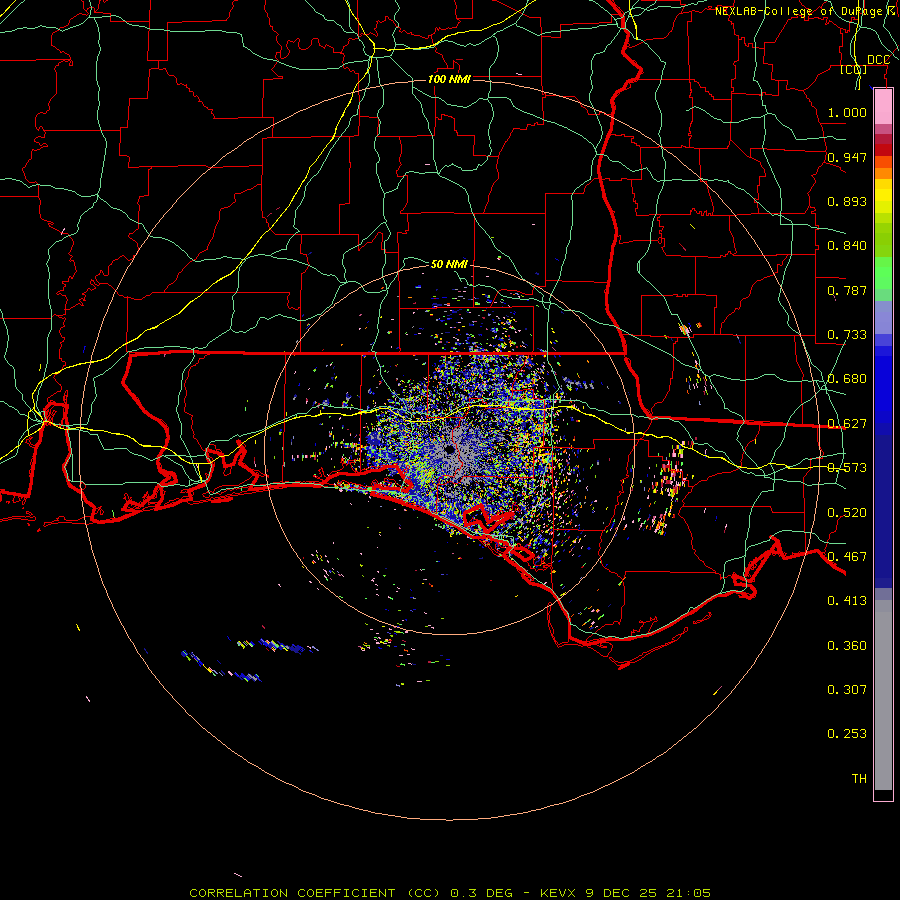The height and width of the screenshot is (900, 900).
Task: Click the TH threshold label
Action: [859, 779]
